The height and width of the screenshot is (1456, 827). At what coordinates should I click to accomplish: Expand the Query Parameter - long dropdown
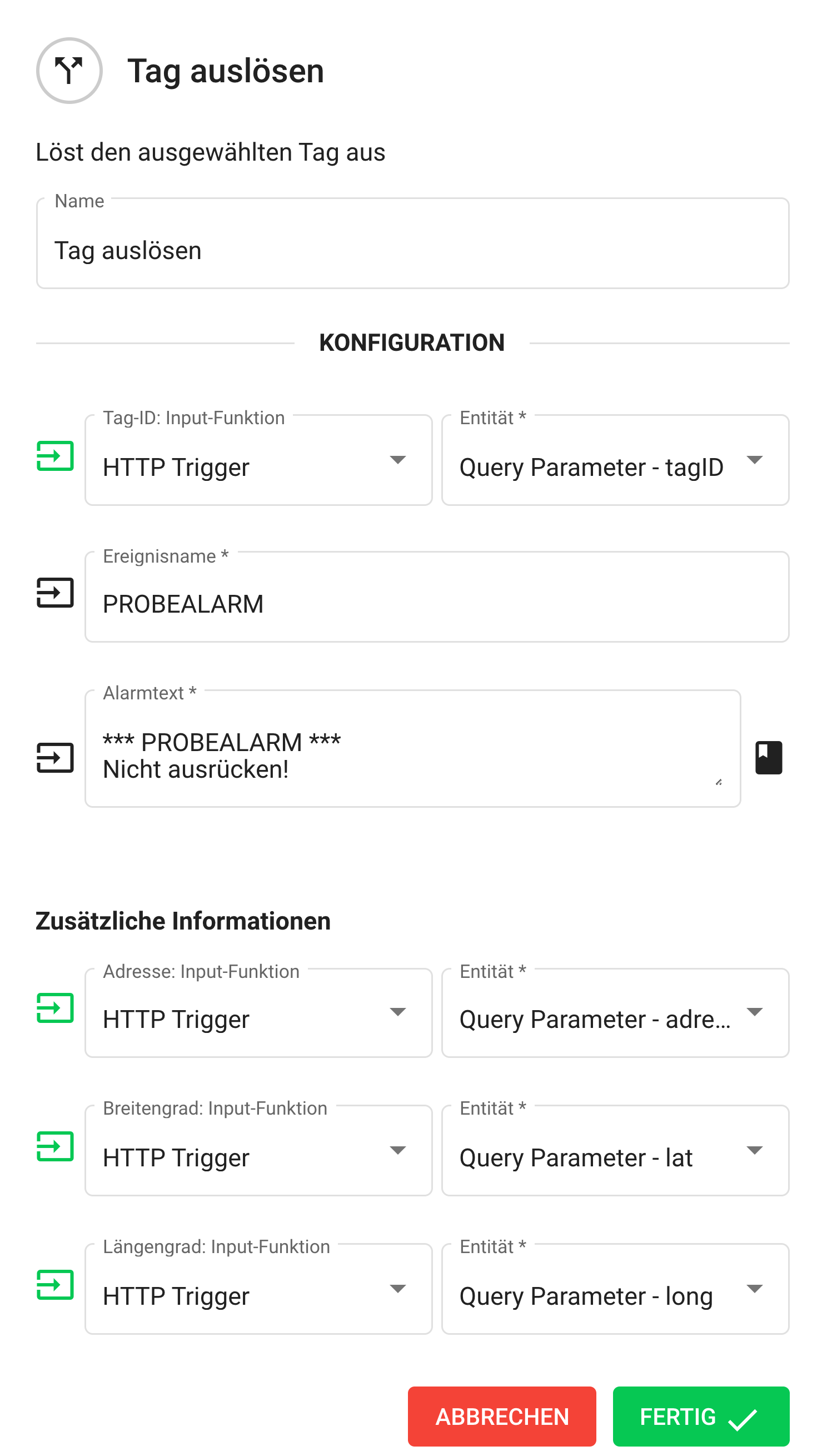coord(615,1290)
